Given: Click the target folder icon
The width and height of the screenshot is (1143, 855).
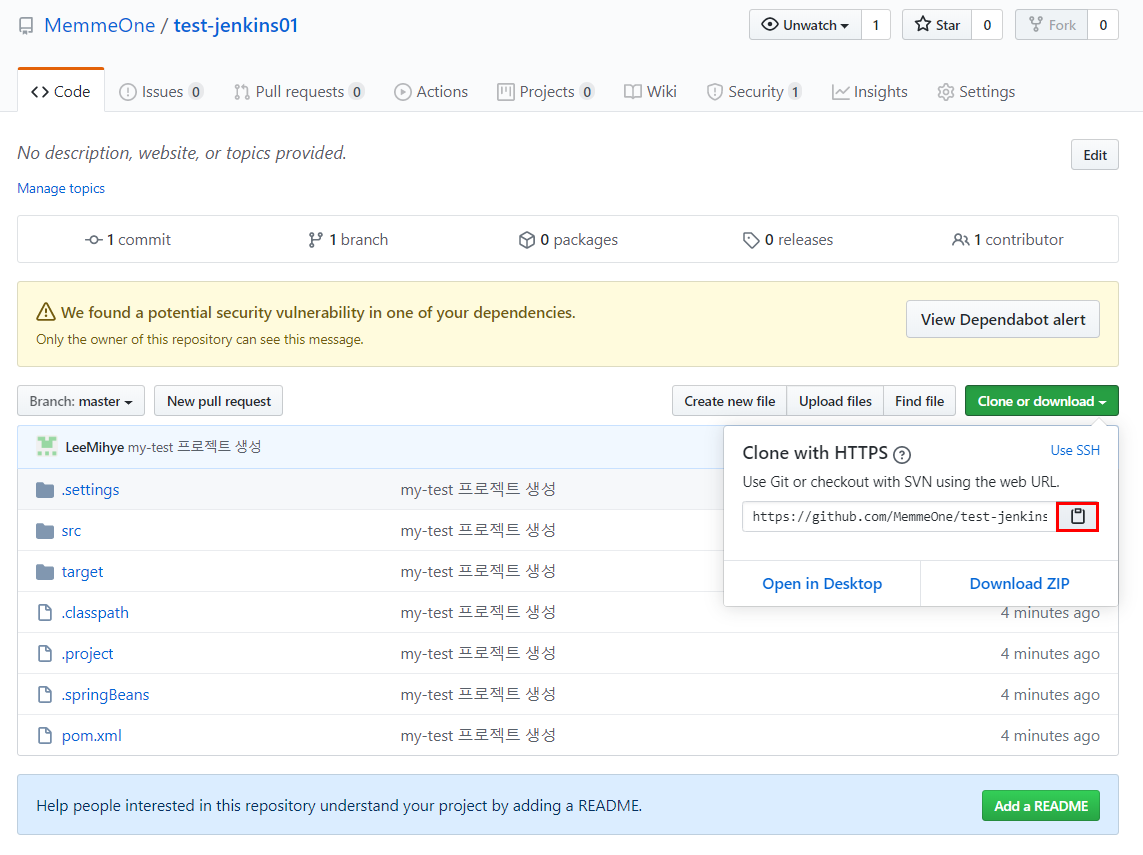Looking at the screenshot, I should coord(45,571).
